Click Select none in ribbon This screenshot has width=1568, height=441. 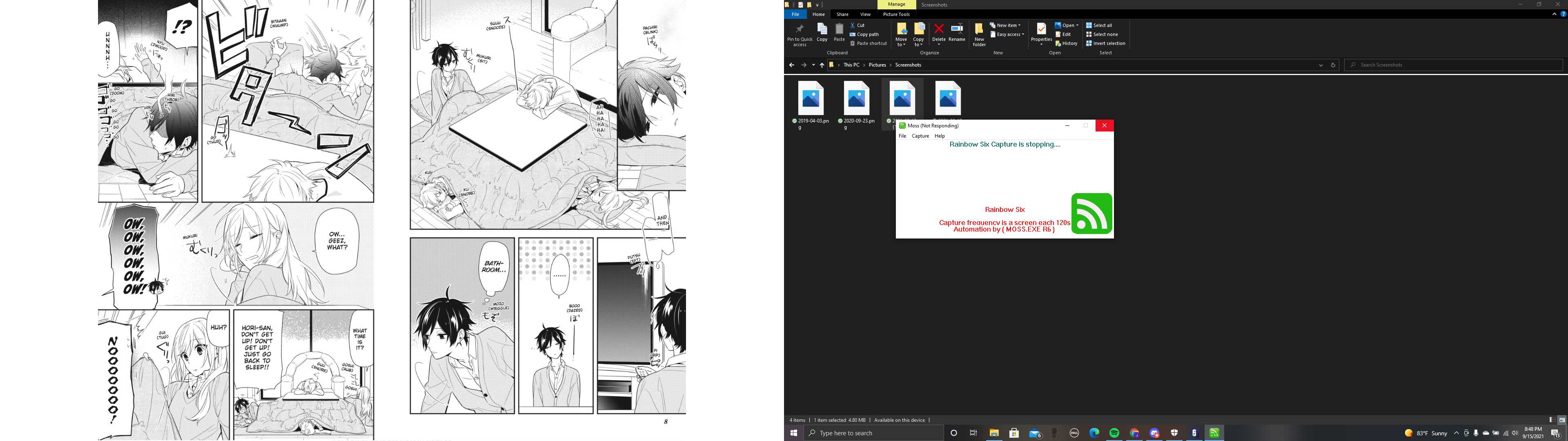click(1102, 34)
